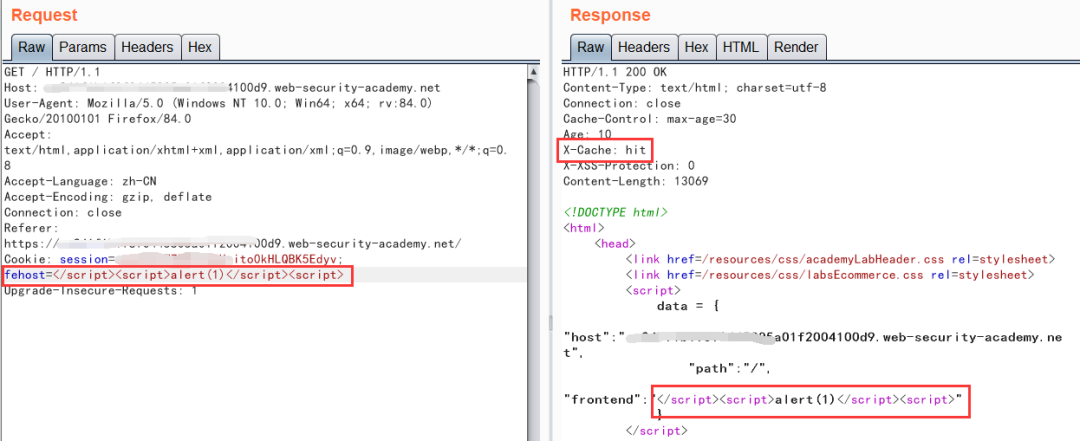Screen dimensions: 1080x441
Task: Click the 'HTTP/1.1 200 OK' status line
Action: click(x=615, y=72)
